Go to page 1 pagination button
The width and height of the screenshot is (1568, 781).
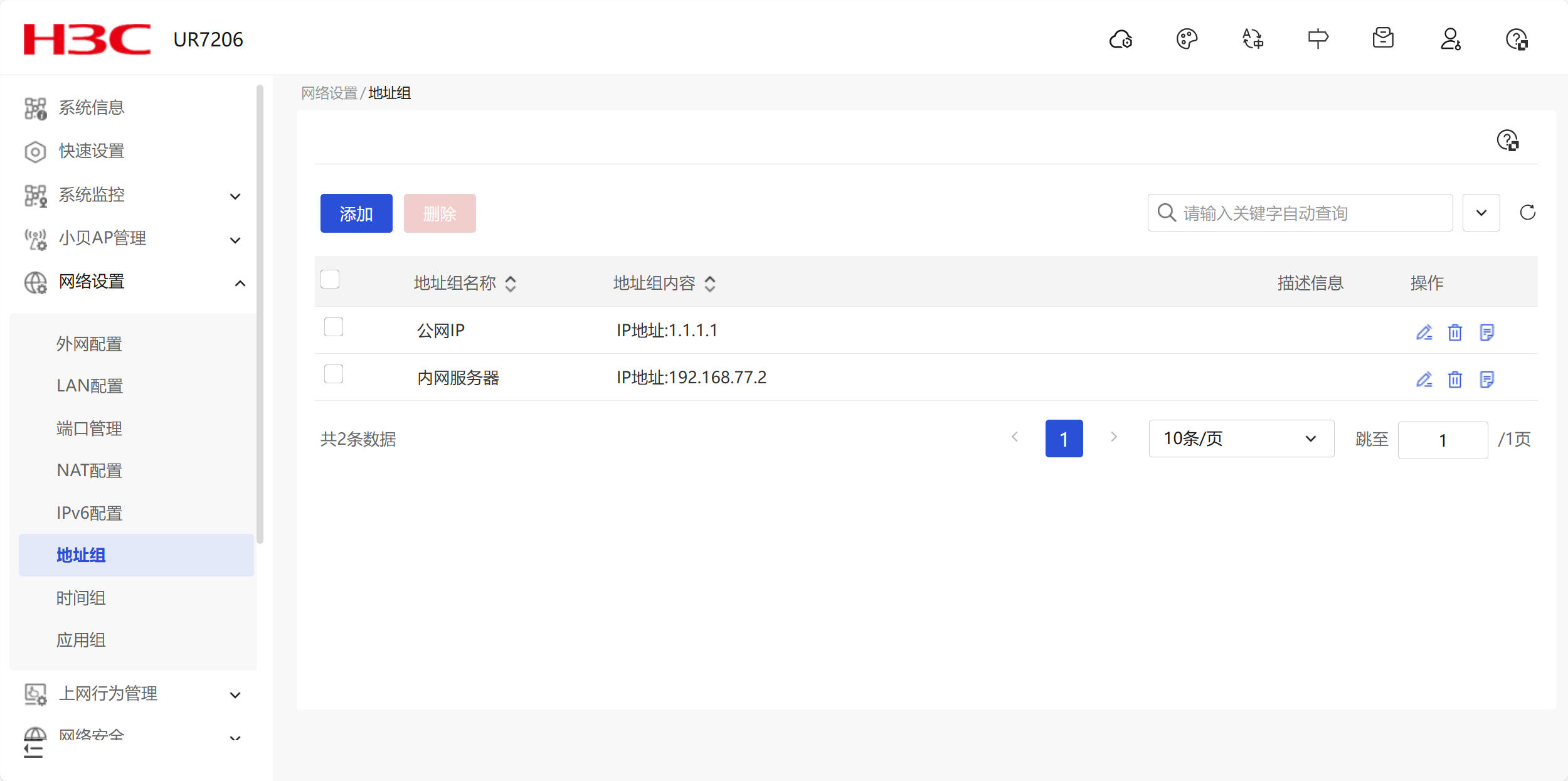coord(1064,438)
